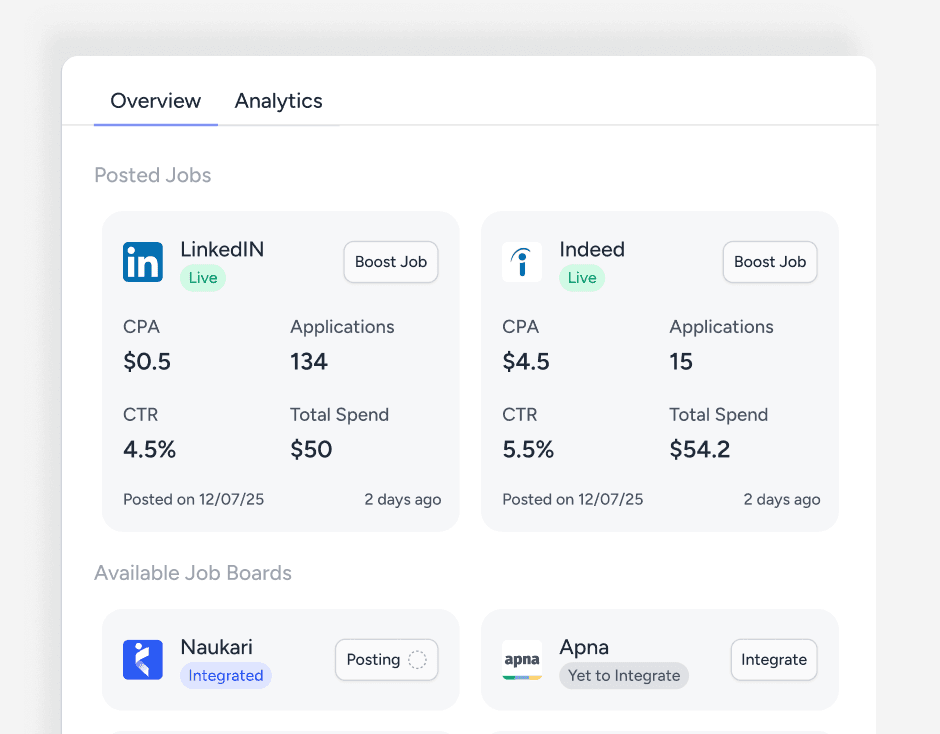
Task: Click 2 days ago in LinkedIN card
Action: [x=403, y=500]
